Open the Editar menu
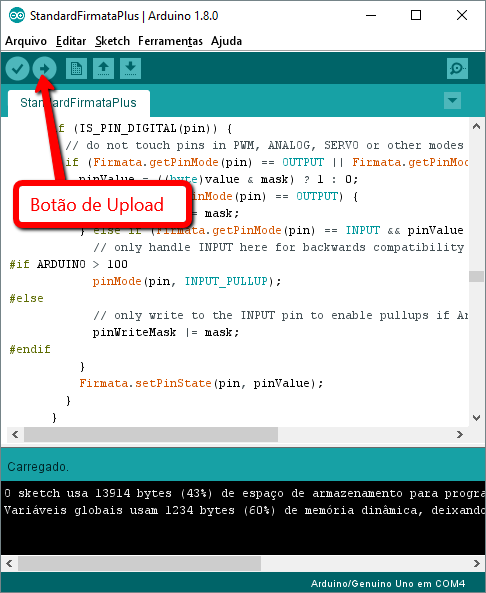Viewport: 486px width, 593px height. pyautogui.click(x=71, y=41)
